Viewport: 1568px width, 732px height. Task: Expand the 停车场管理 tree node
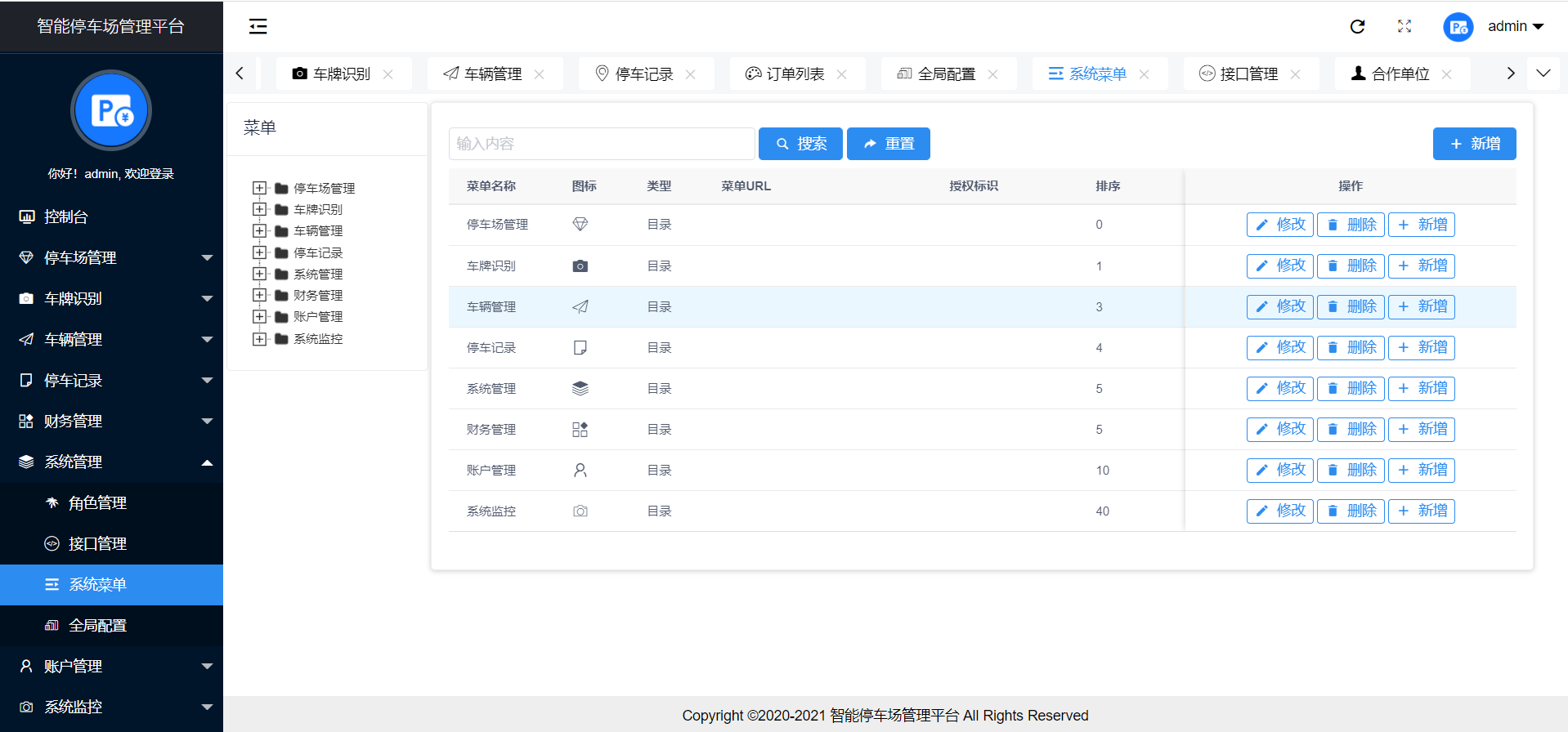(260, 189)
